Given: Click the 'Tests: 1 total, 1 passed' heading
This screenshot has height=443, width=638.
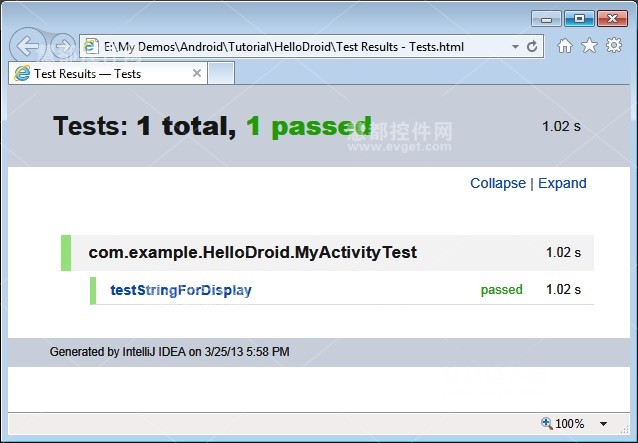Looking at the screenshot, I should 212,126.
